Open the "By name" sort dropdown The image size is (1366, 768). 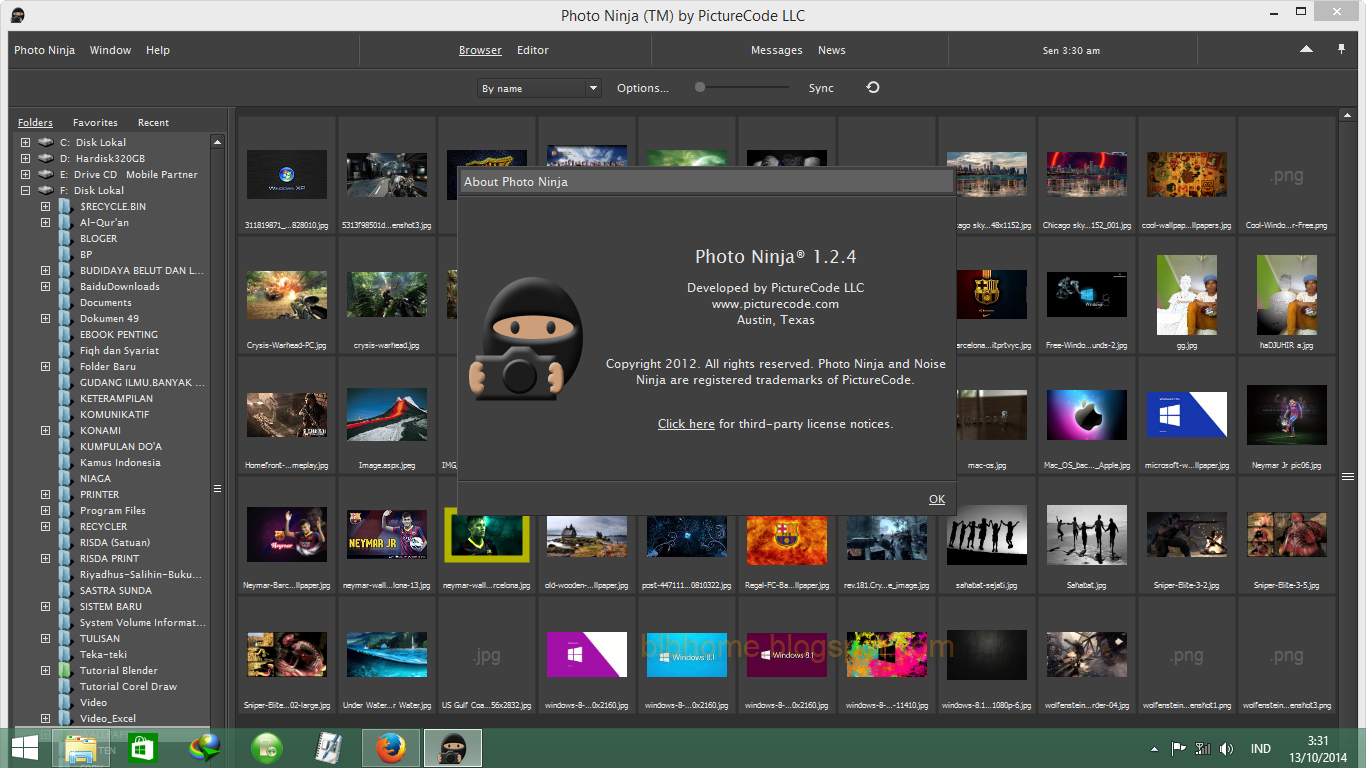pyautogui.click(x=538, y=88)
